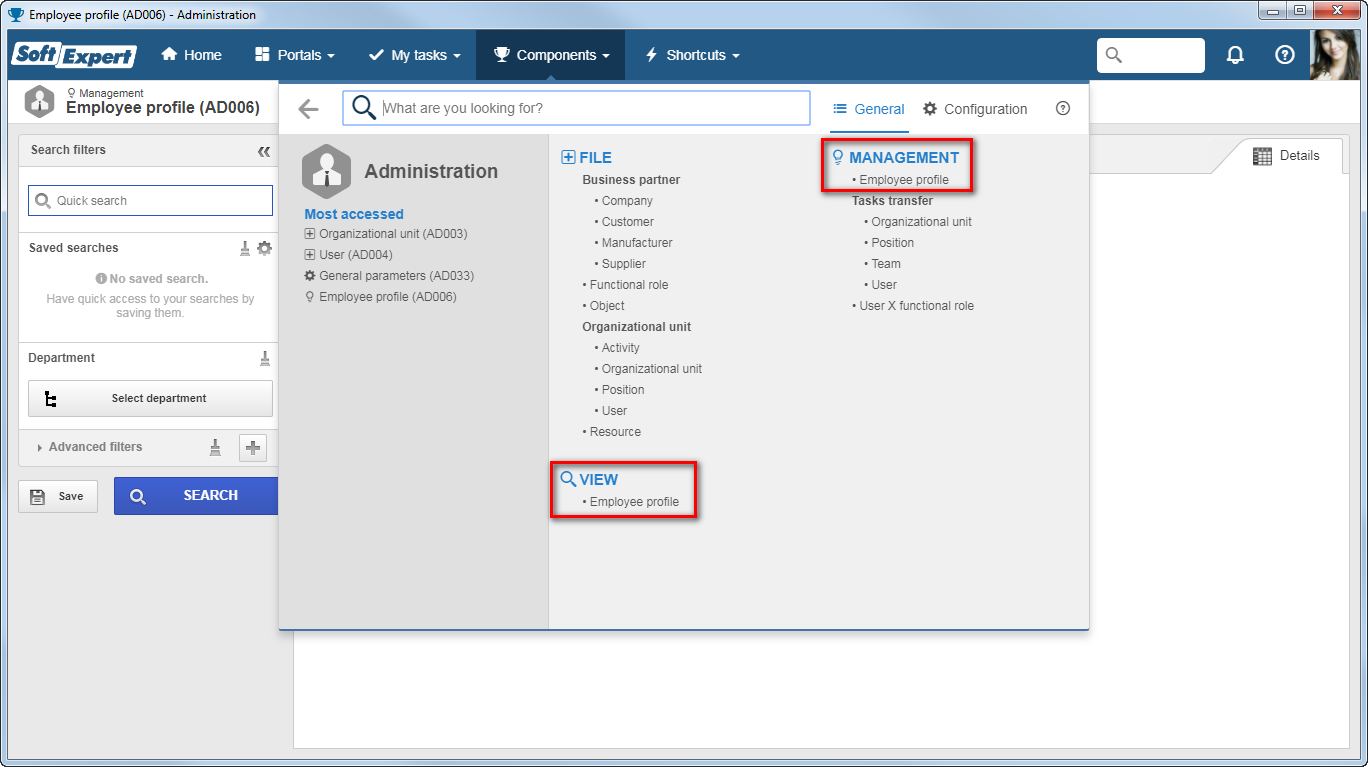Focus the 'What are you looking for?' field
The image size is (1368, 767).
(576, 108)
